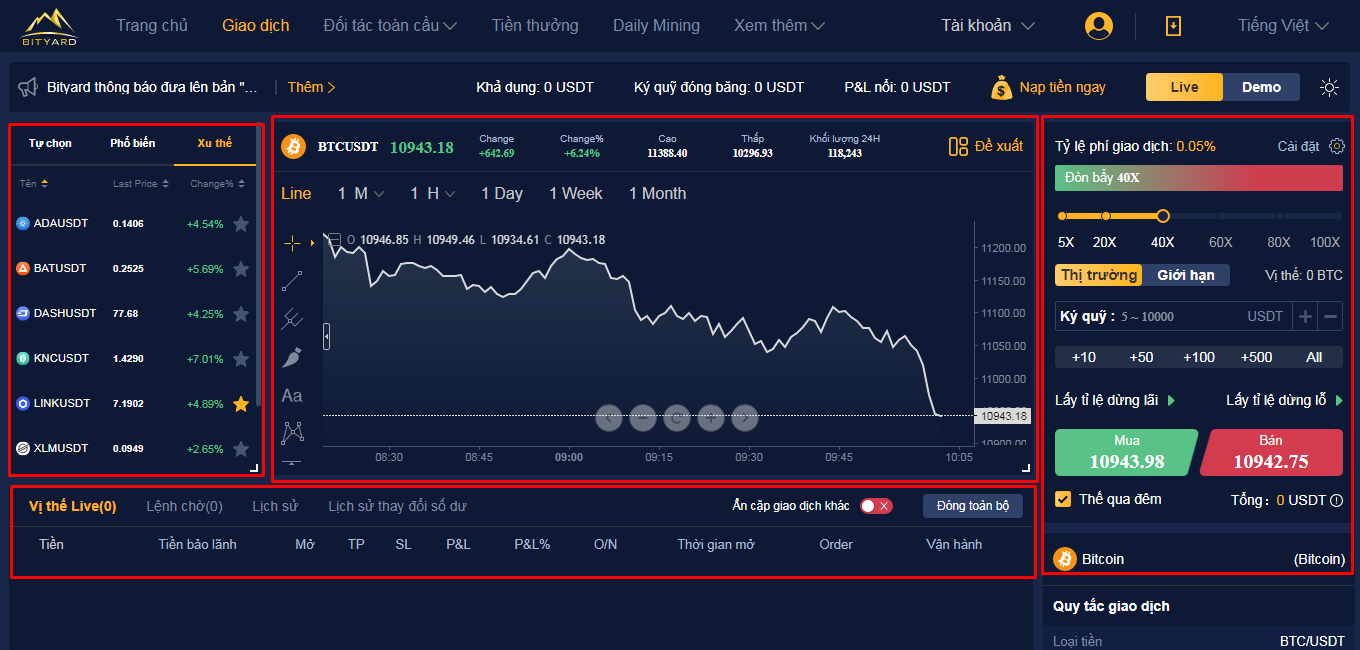The width and height of the screenshot is (1360, 650).
Task: Open the 1 H interval dropdown
Action: coord(432,194)
